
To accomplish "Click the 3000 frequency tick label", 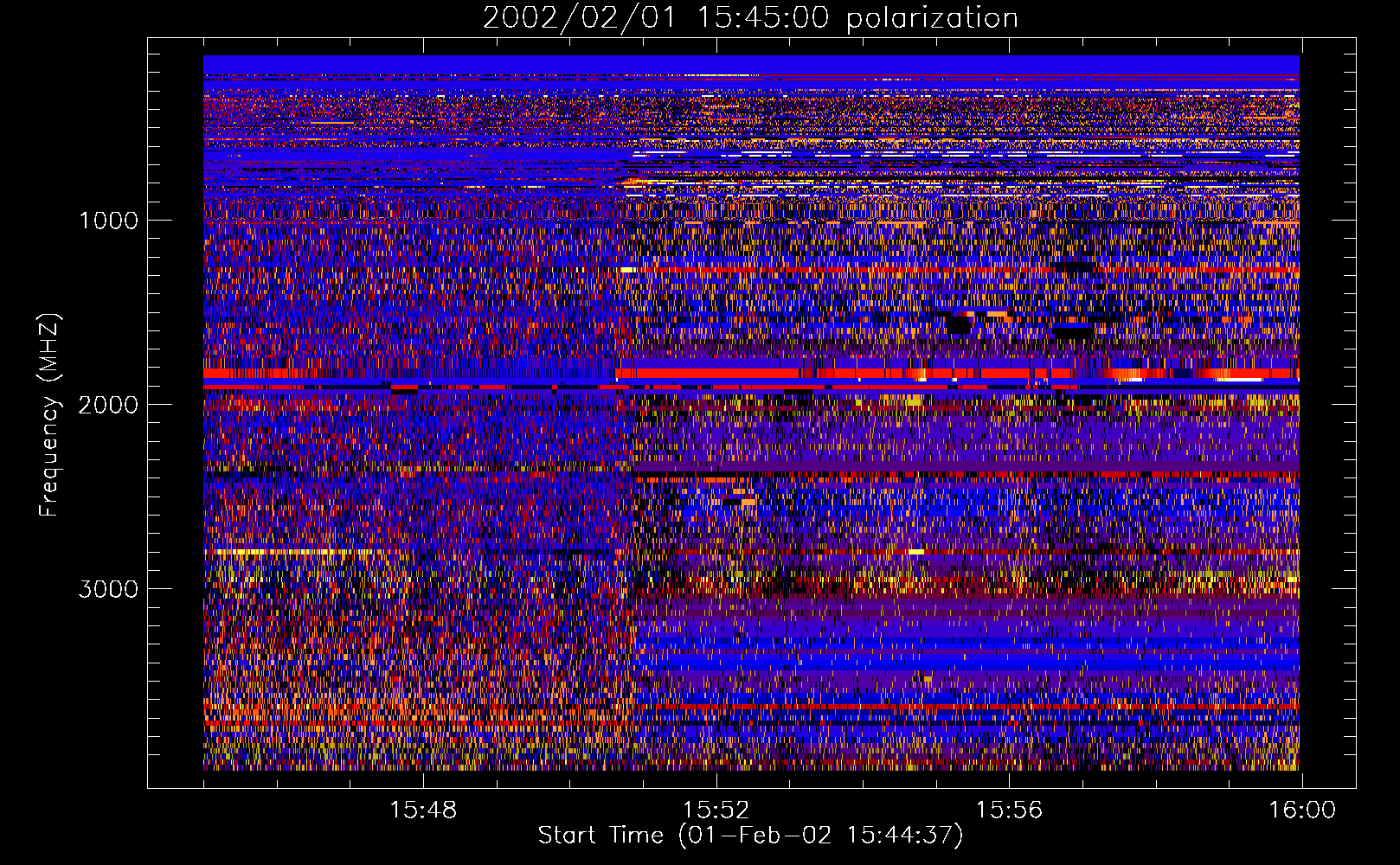I will click(108, 589).
